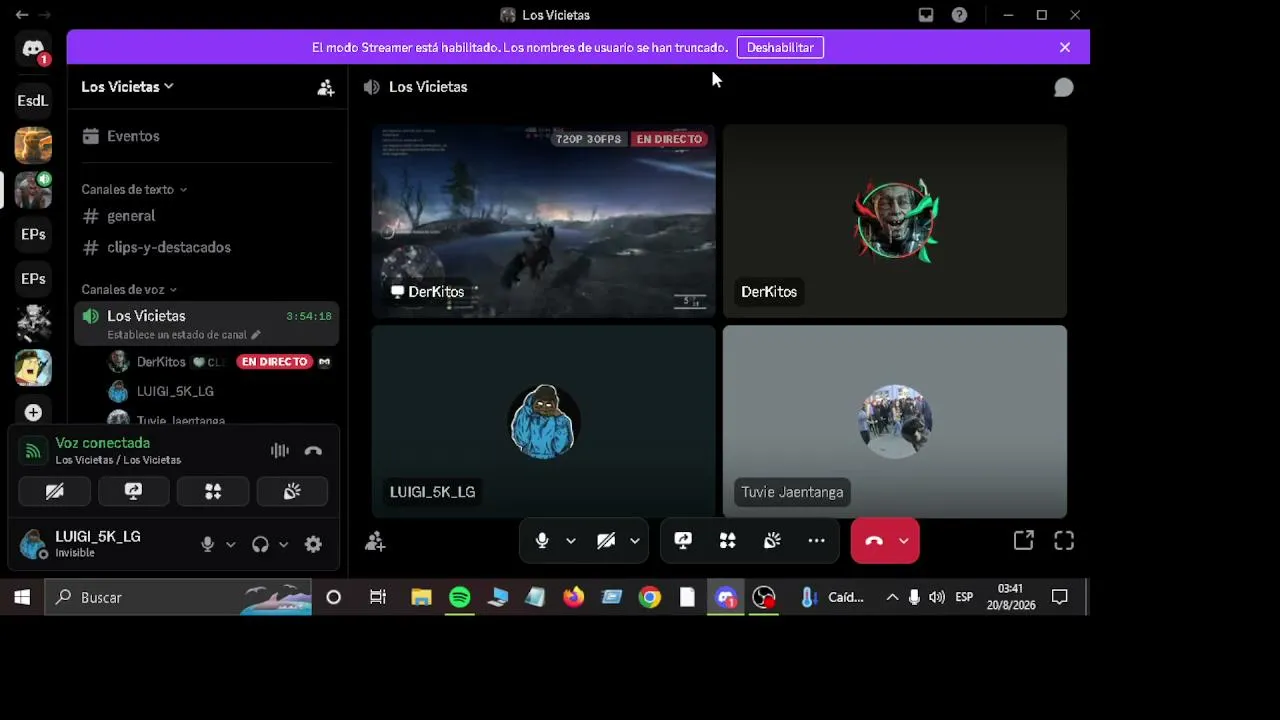Open the server with the Pikachu avatar
Screen dimensions: 1280x720
pyautogui.click(x=33, y=145)
